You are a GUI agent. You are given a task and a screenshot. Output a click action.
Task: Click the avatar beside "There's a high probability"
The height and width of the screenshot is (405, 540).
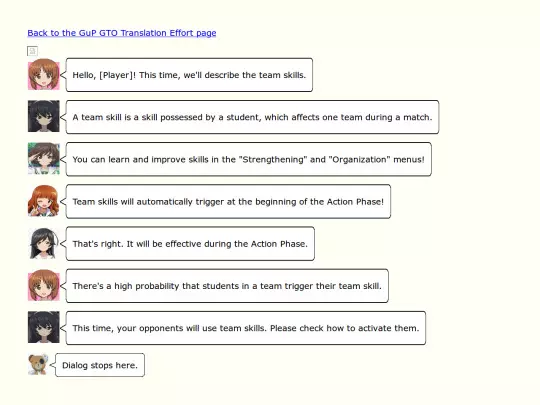44,285
